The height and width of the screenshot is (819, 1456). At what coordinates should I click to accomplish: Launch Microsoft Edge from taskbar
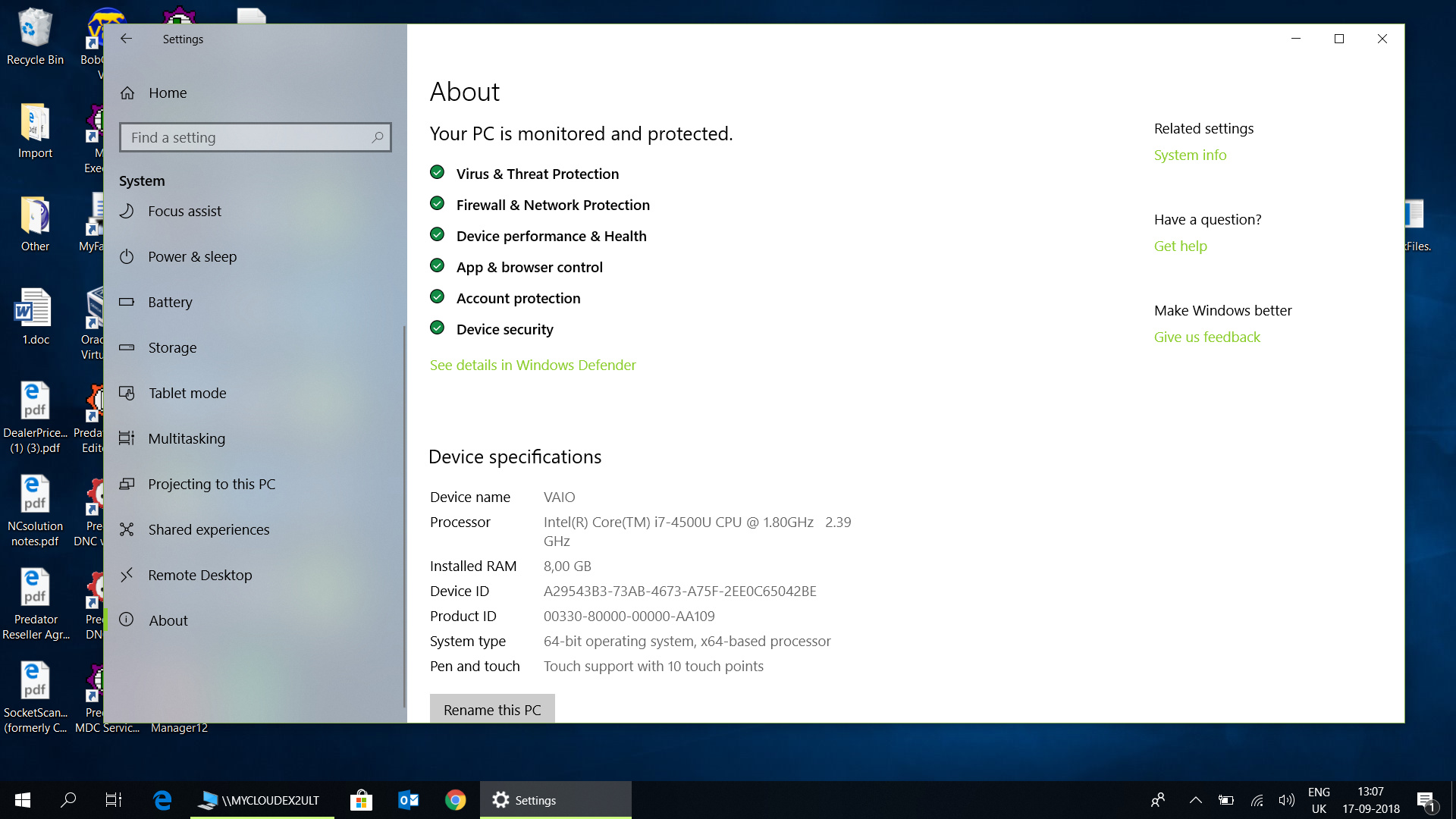point(162,800)
